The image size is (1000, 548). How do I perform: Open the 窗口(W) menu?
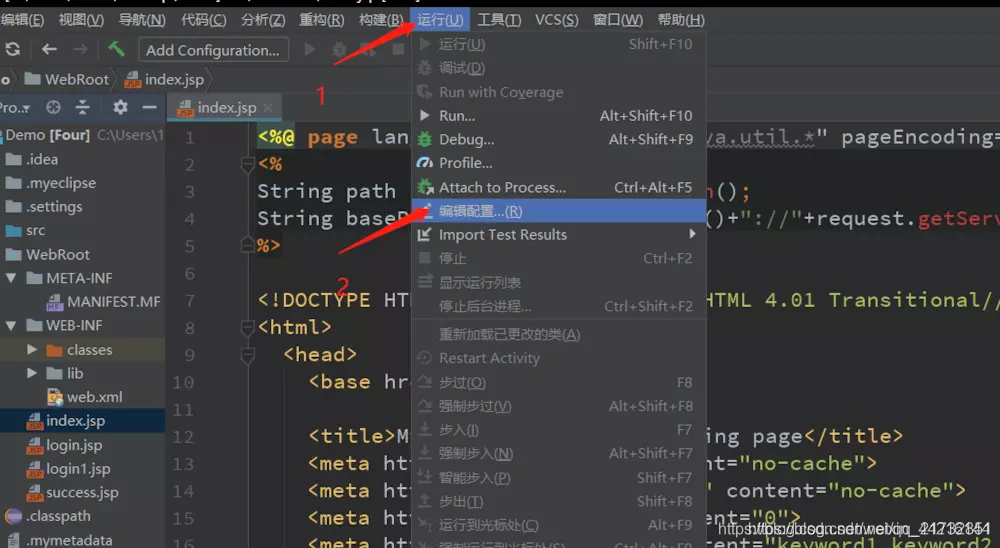(x=618, y=20)
